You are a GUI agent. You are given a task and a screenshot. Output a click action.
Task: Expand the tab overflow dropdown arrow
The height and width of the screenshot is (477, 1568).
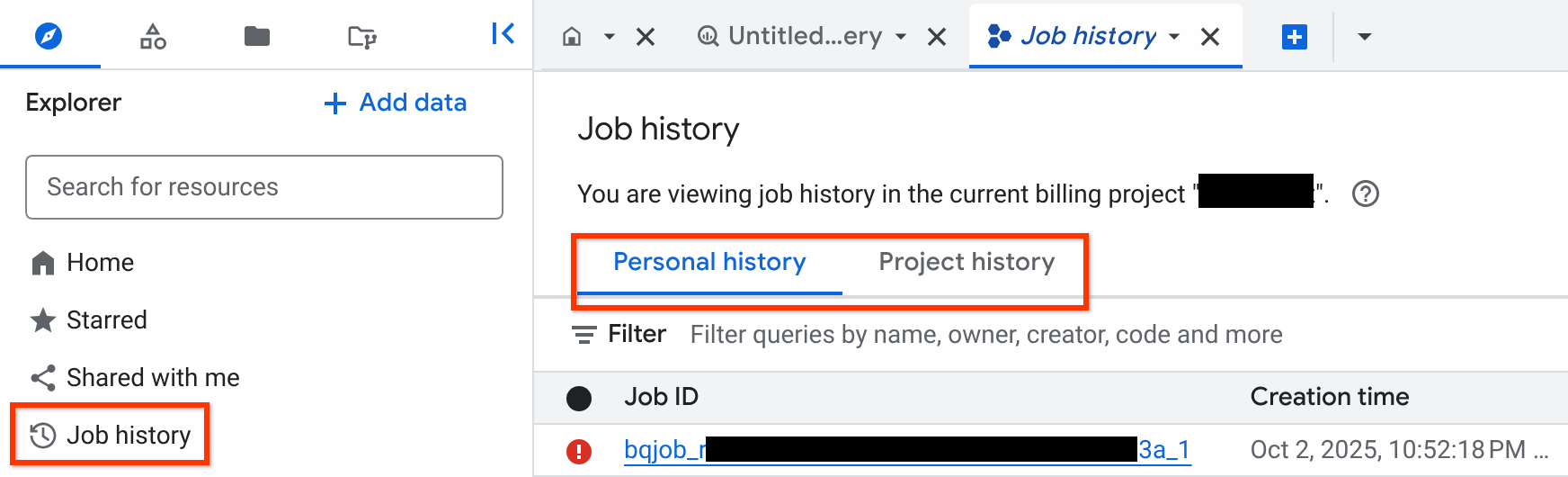point(1364,37)
